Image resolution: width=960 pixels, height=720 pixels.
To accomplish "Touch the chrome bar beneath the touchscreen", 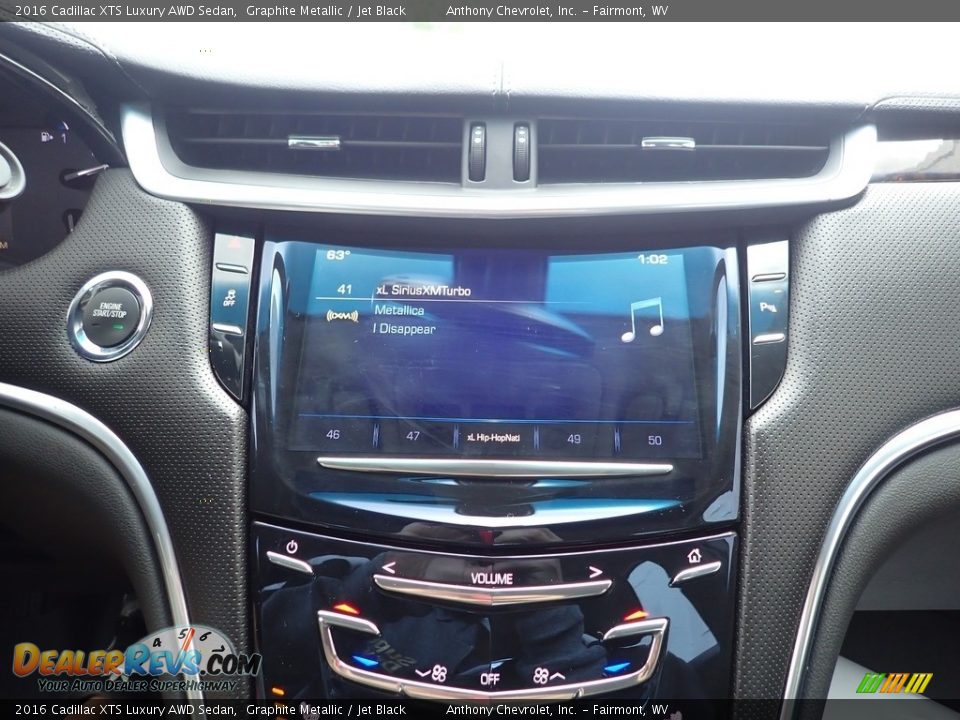I will click(x=495, y=467).
